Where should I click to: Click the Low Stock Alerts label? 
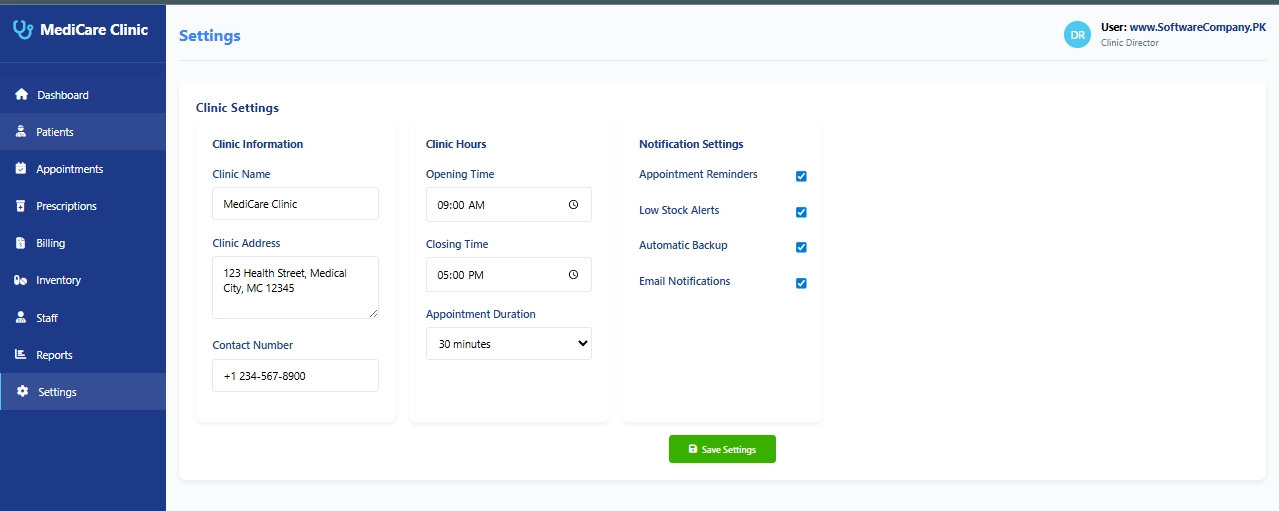[x=679, y=210]
